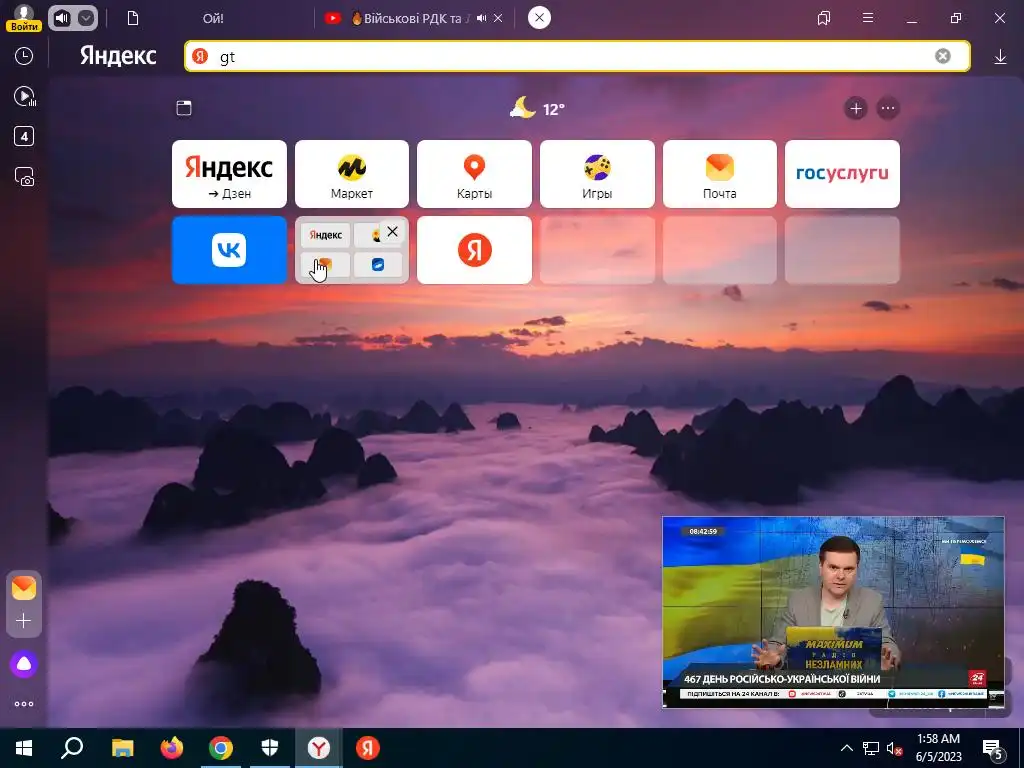The width and height of the screenshot is (1024, 768).
Task: Open browsing history clock icon in sidebar
Action: tap(24, 56)
